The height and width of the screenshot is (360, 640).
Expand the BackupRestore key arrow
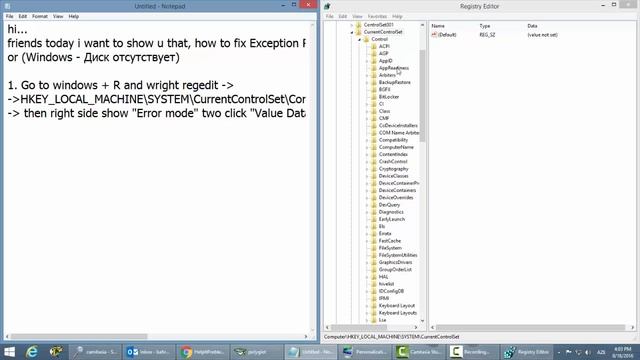click(367, 82)
